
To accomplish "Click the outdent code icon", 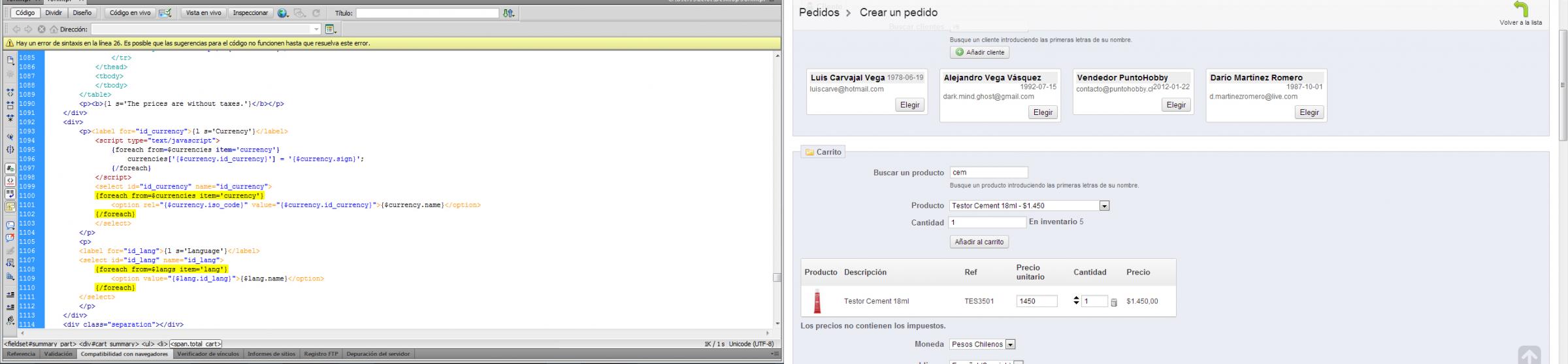I will pos(10,307).
